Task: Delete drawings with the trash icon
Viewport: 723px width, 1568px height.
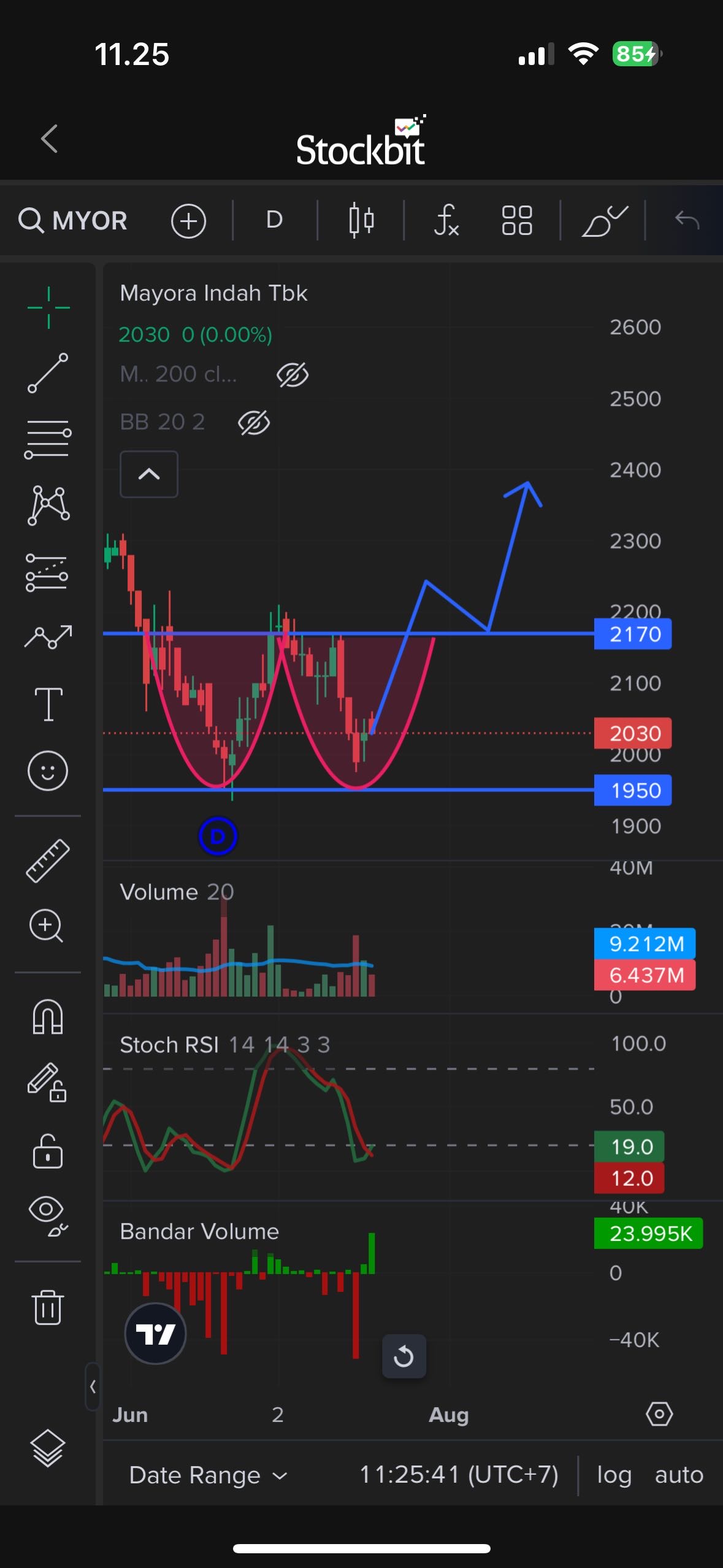Action: tap(48, 1307)
